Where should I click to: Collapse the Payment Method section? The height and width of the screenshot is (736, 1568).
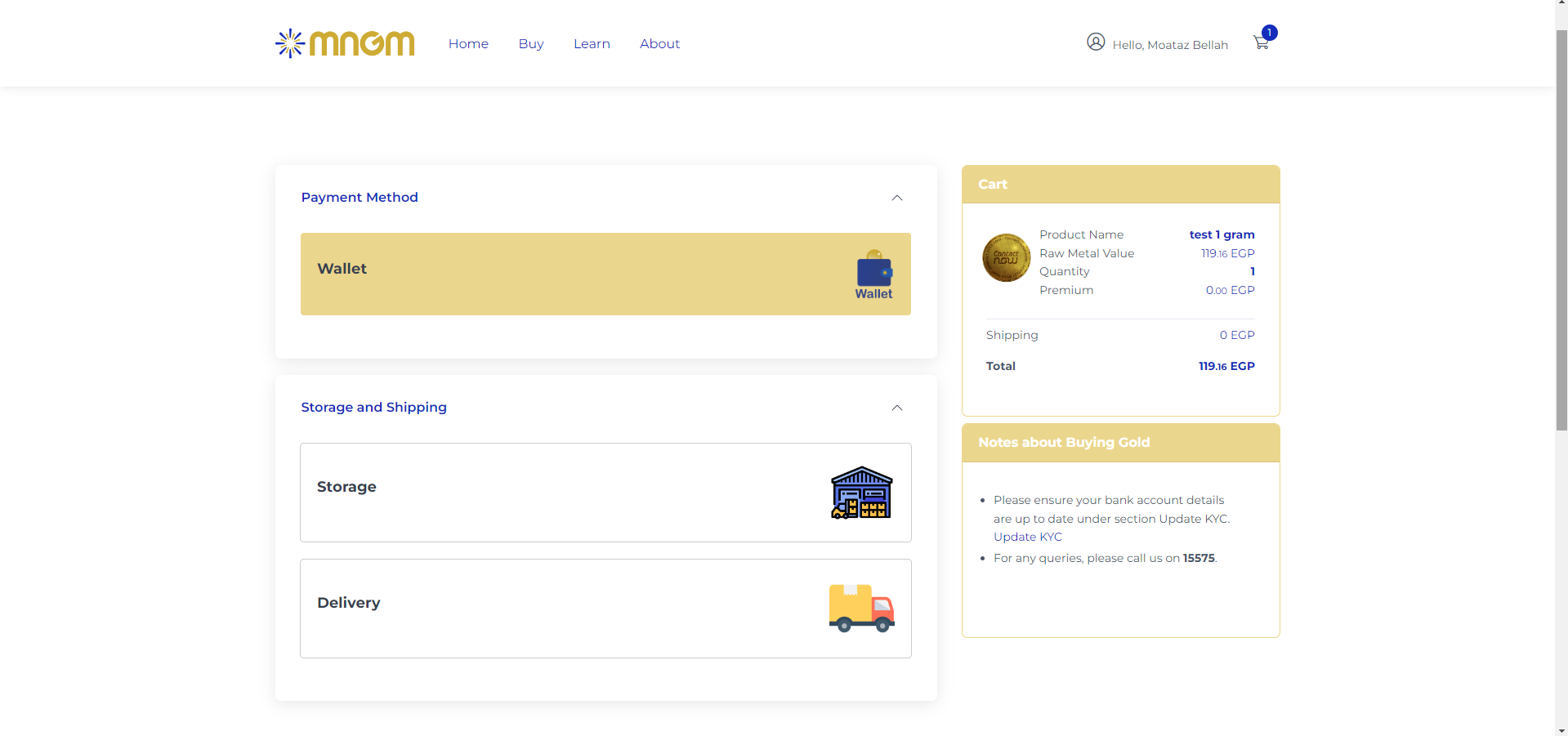896,198
